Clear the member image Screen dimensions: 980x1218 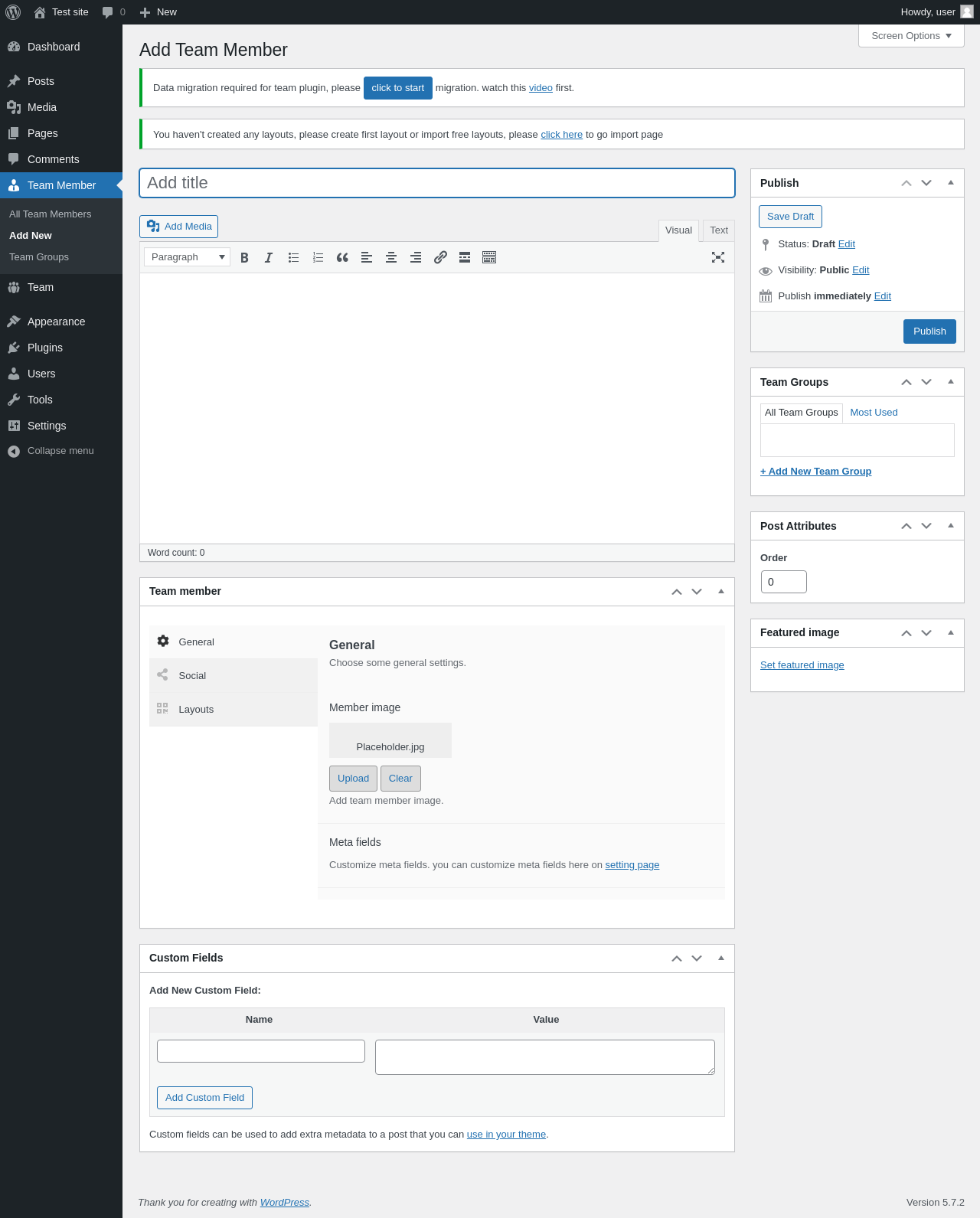[x=400, y=779]
